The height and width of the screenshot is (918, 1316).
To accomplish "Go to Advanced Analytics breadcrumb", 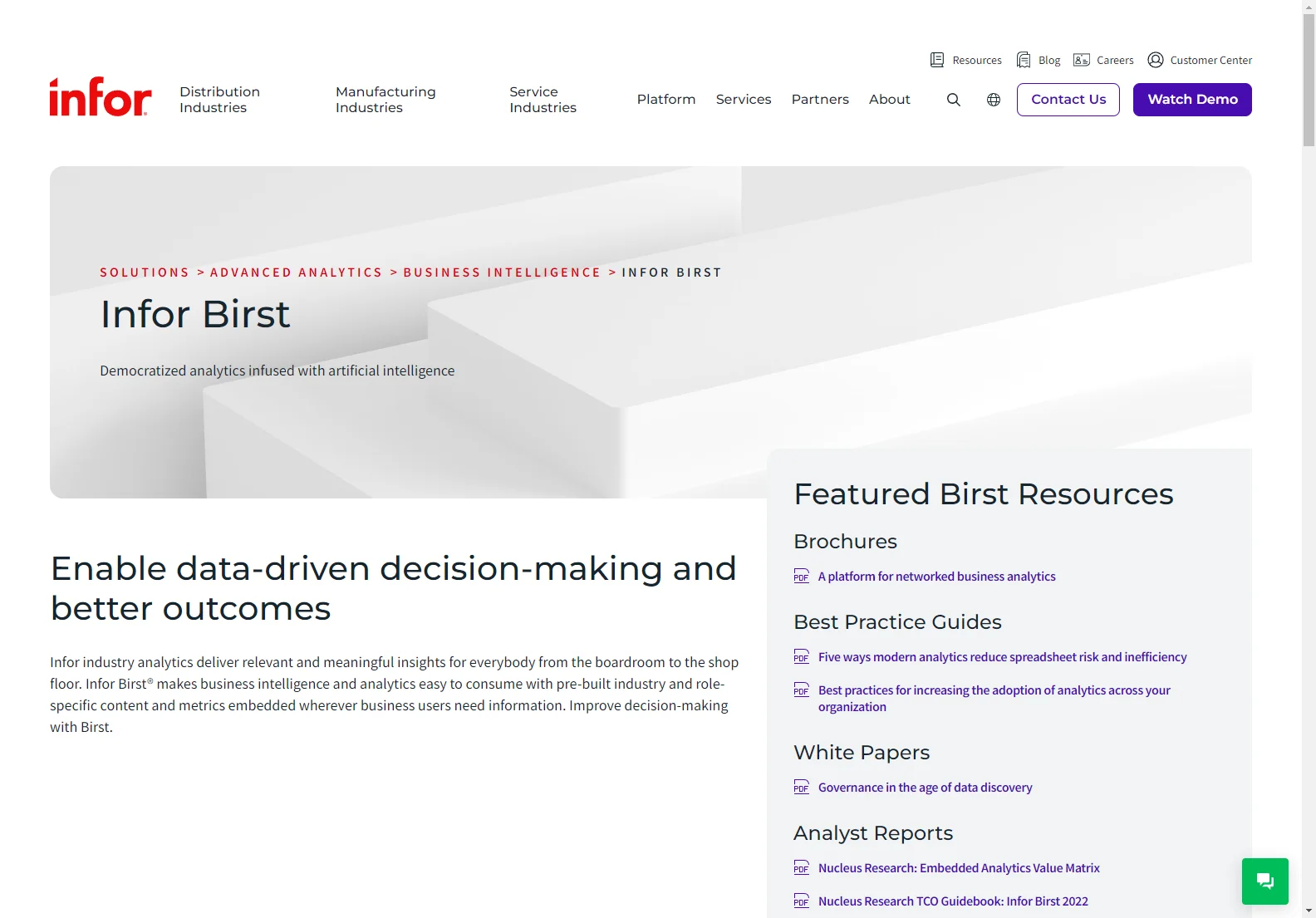I will (x=296, y=272).
